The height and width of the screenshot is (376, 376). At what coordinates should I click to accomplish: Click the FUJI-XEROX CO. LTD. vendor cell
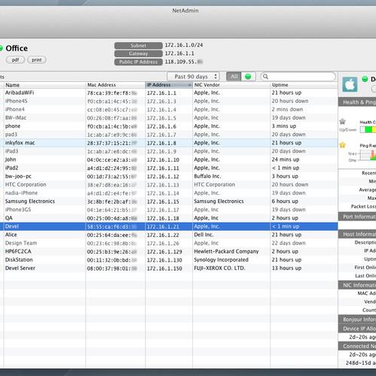click(x=219, y=268)
